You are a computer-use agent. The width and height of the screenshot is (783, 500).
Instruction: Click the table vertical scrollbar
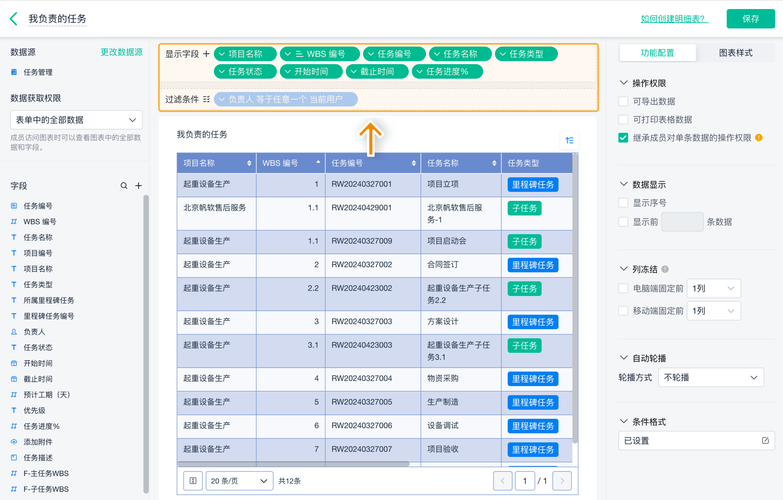click(575, 300)
